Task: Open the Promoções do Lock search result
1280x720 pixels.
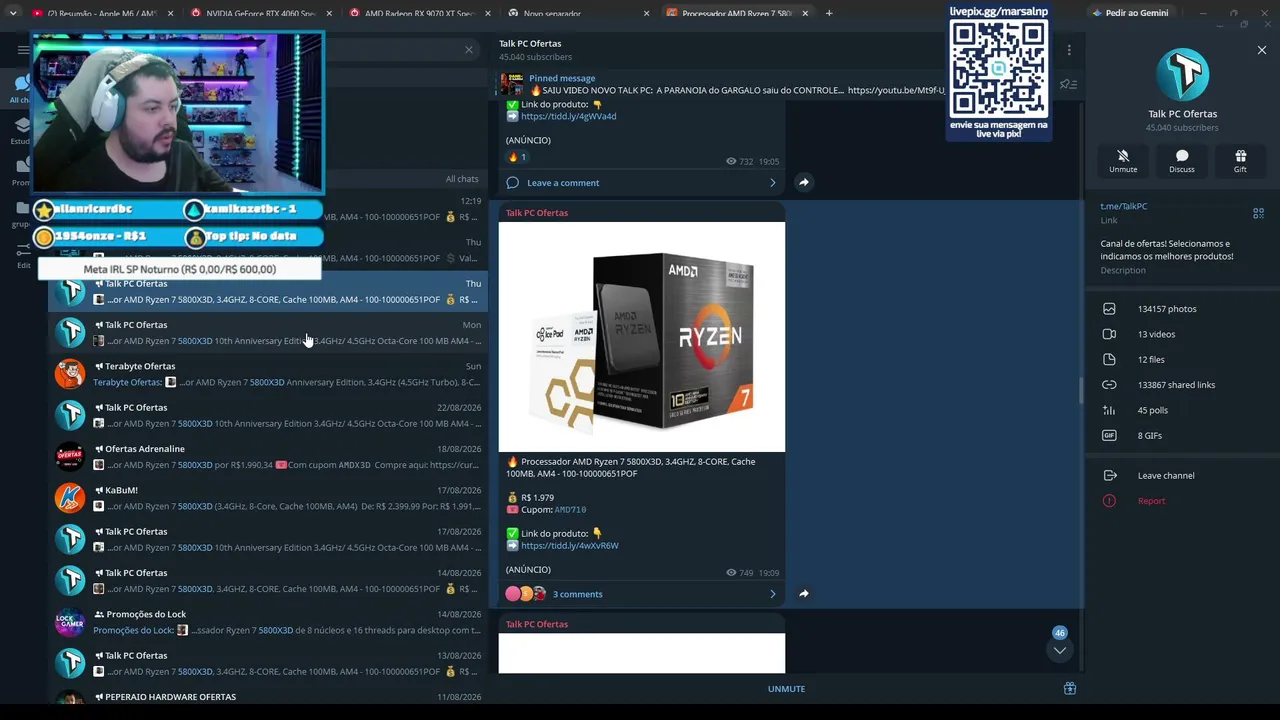Action: pyautogui.click(x=268, y=622)
